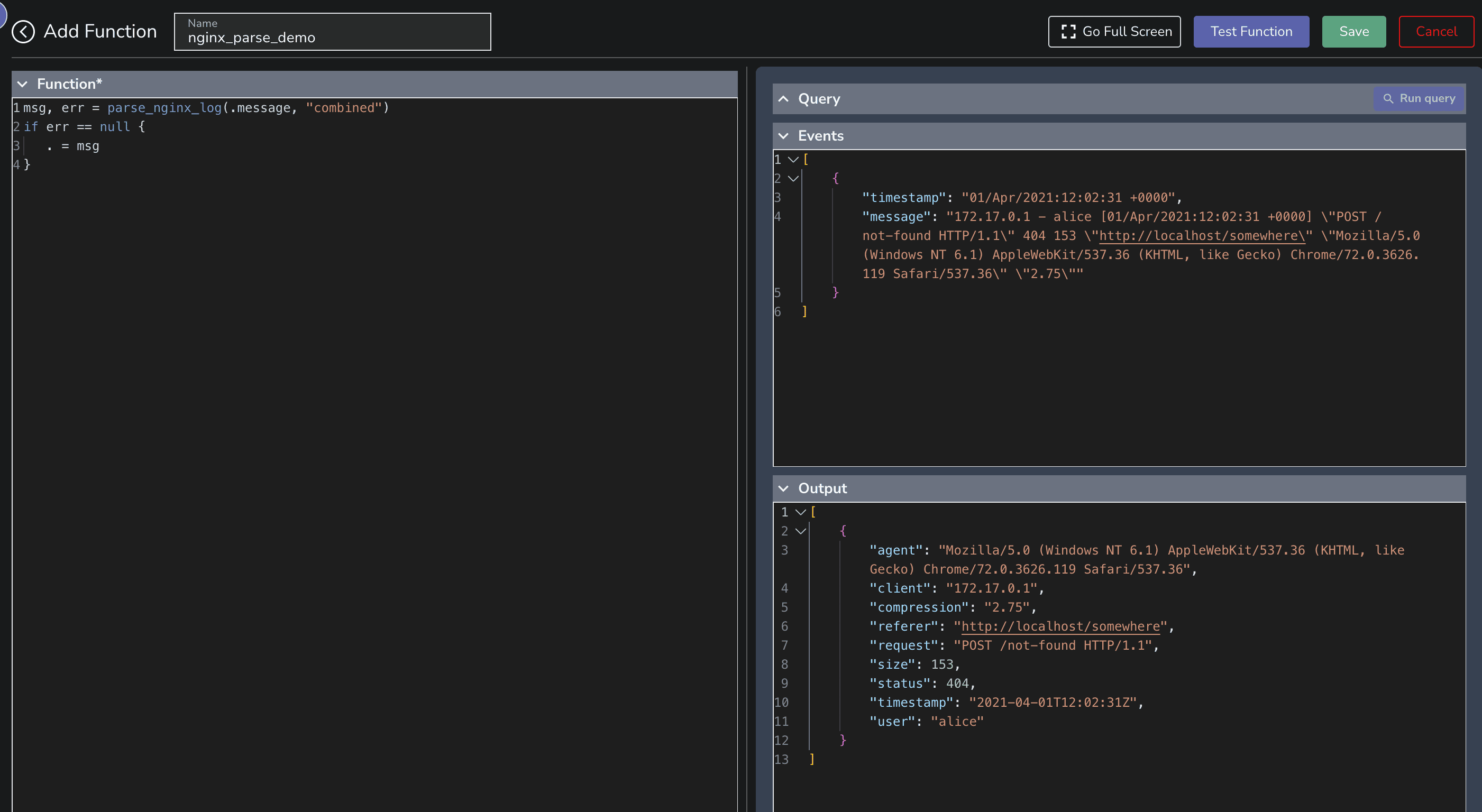Collapse the Events section chevron
Viewport: 1482px width, 812px height.
pyautogui.click(x=783, y=136)
